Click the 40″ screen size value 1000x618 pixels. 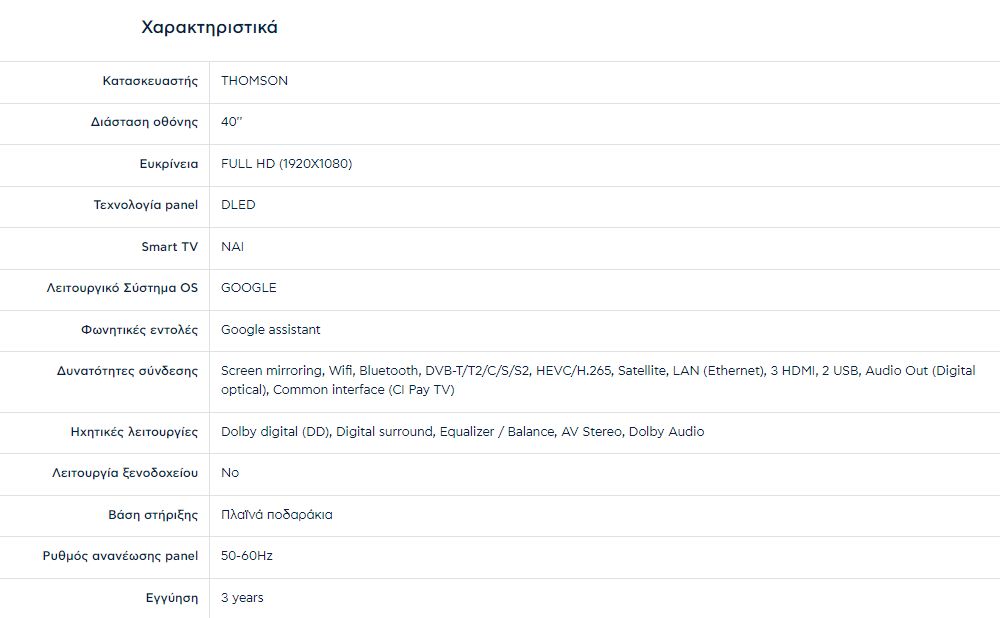tap(232, 122)
